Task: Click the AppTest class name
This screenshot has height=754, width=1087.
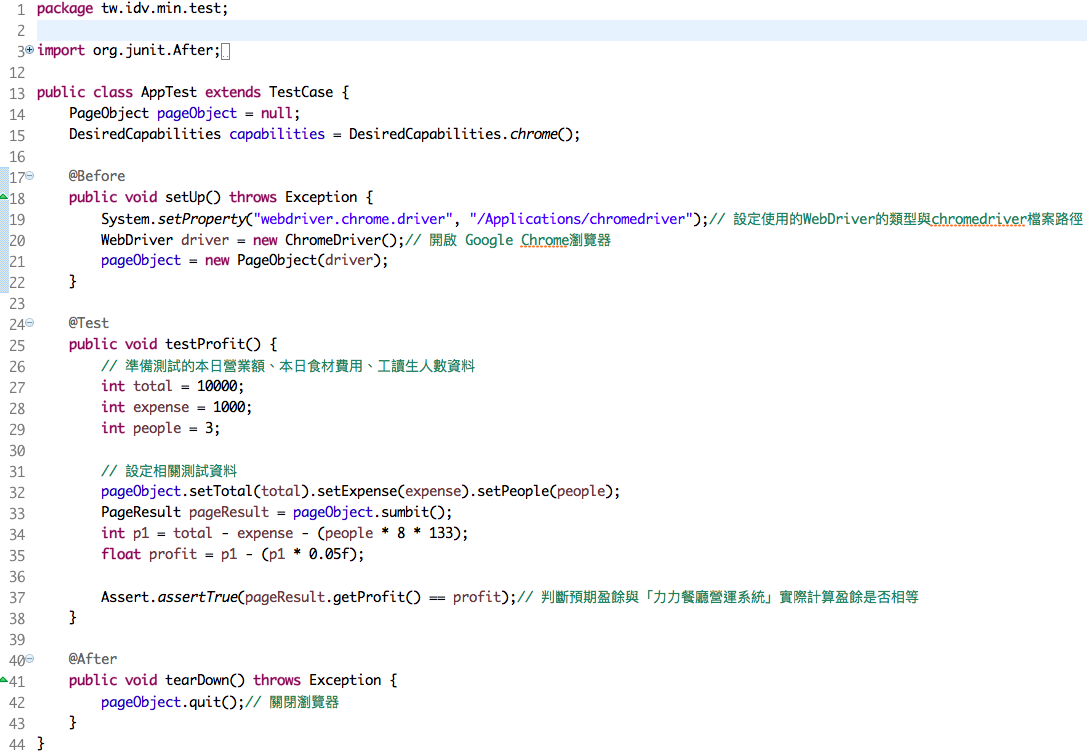Action: [x=169, y=92]
